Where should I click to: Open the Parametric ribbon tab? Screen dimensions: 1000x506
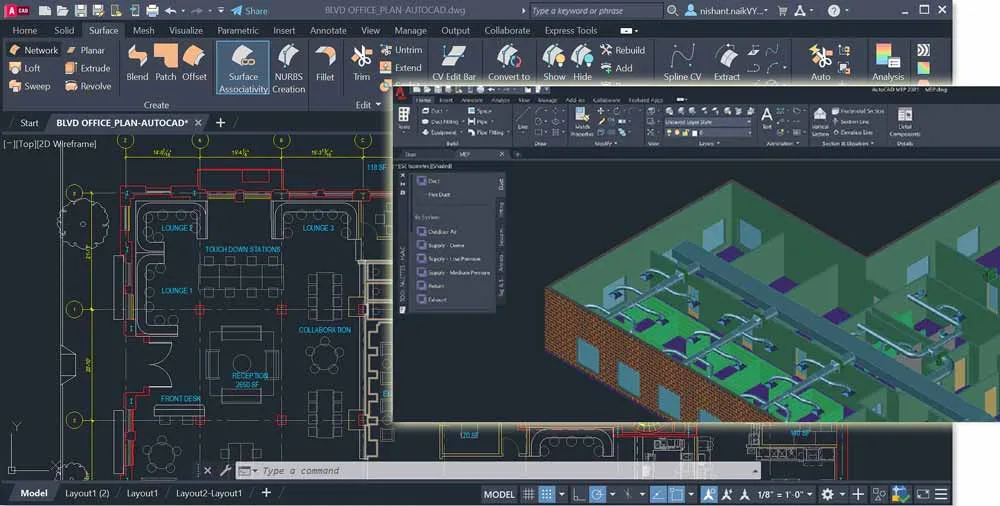237,30
